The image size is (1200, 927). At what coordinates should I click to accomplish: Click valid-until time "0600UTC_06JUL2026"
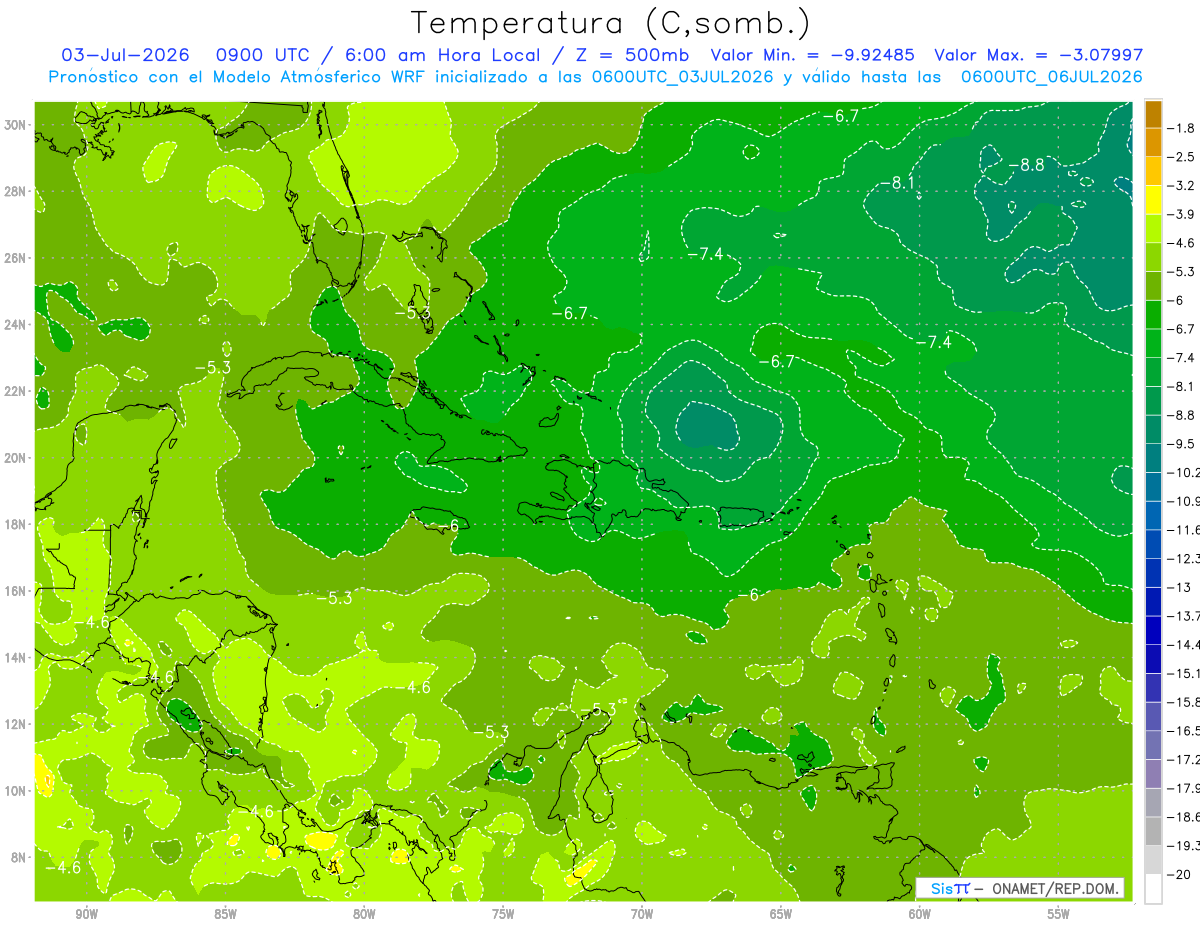1051,76
